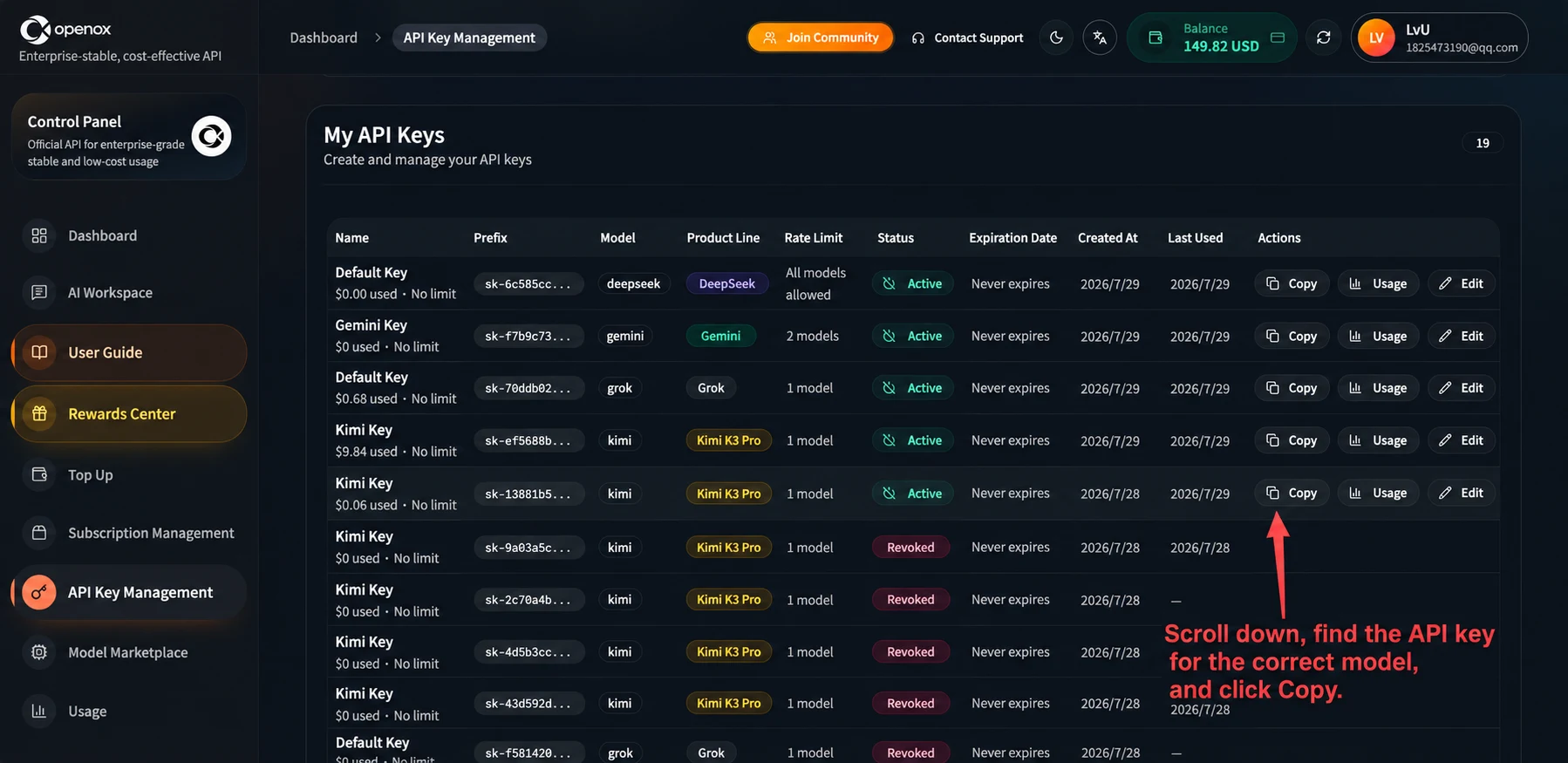Open Rewards Center in sidebar
The width and height of the screenshot is (1568, 763).
click(129, 413)
